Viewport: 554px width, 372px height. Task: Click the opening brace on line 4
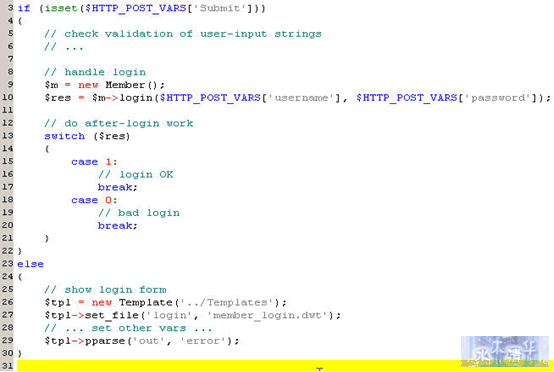click(20, 21)
